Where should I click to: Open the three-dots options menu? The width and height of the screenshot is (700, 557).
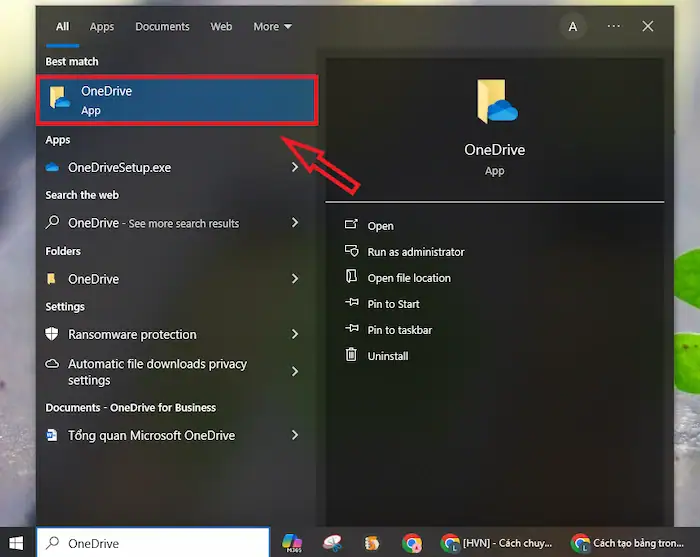tap(613, 27)
